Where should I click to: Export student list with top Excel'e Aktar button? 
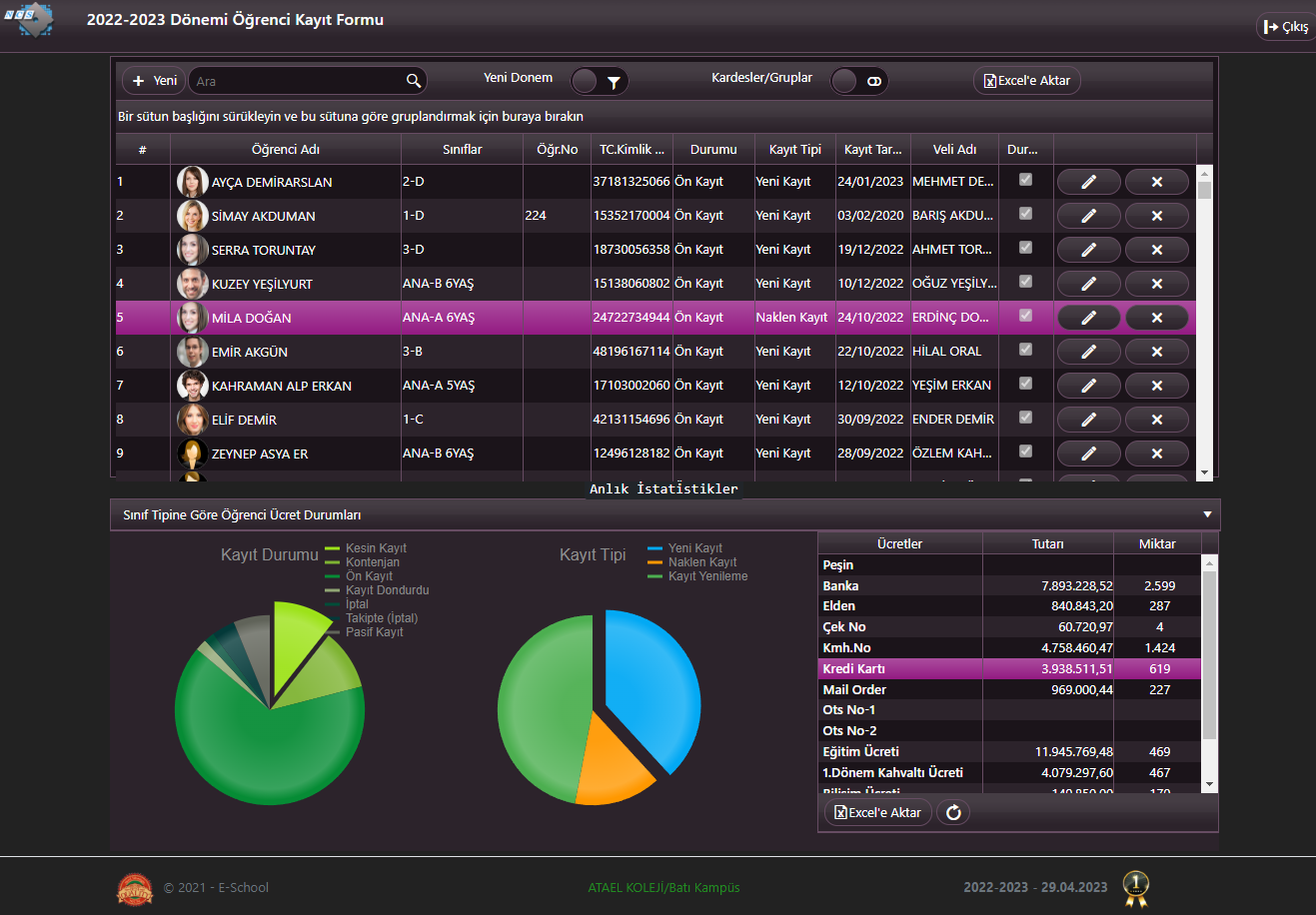(x=1027, y=81)
